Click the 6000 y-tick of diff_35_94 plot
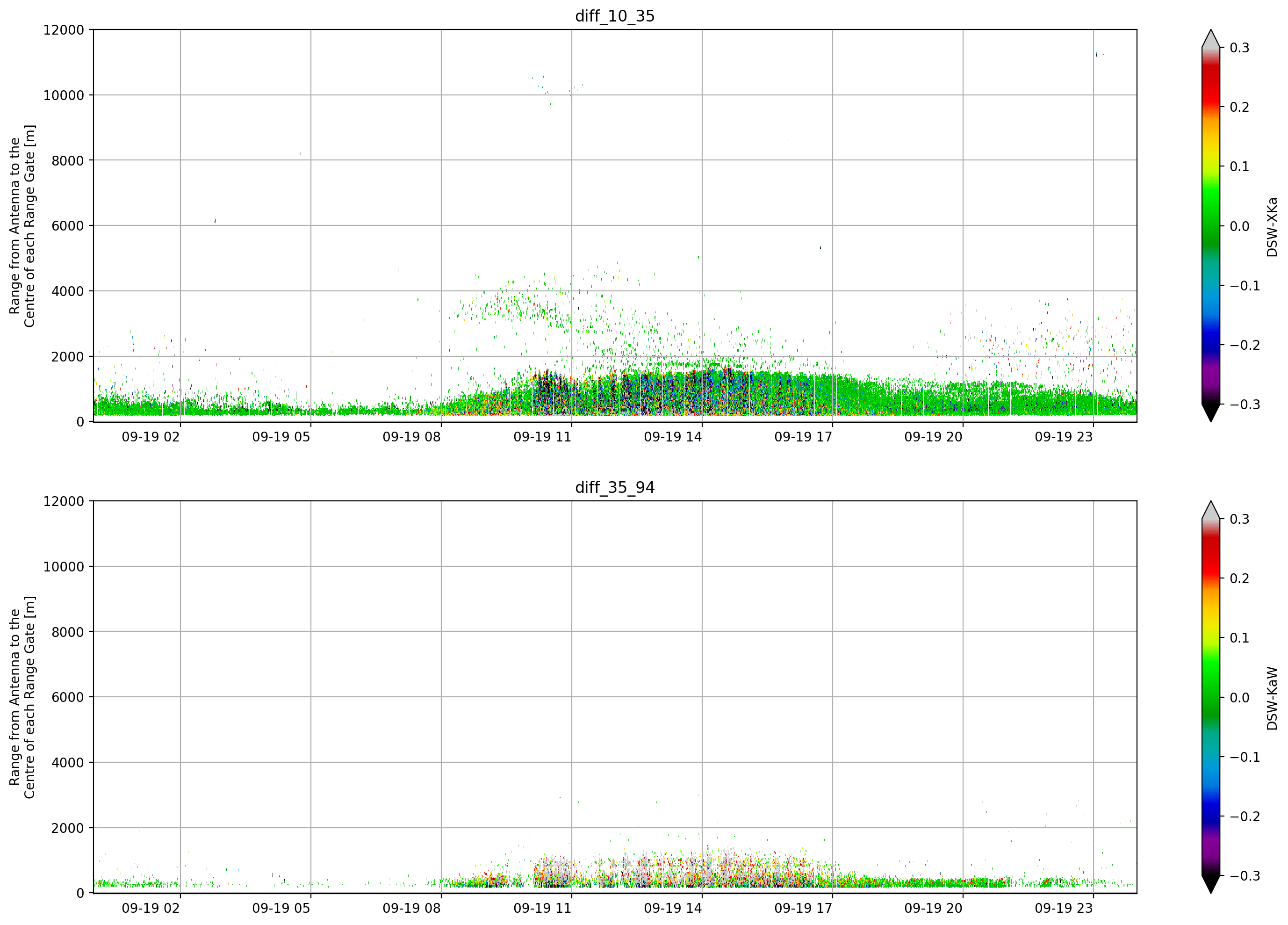Image resolution: width=1288 pixels, height=925 pixels. (68, 697)
